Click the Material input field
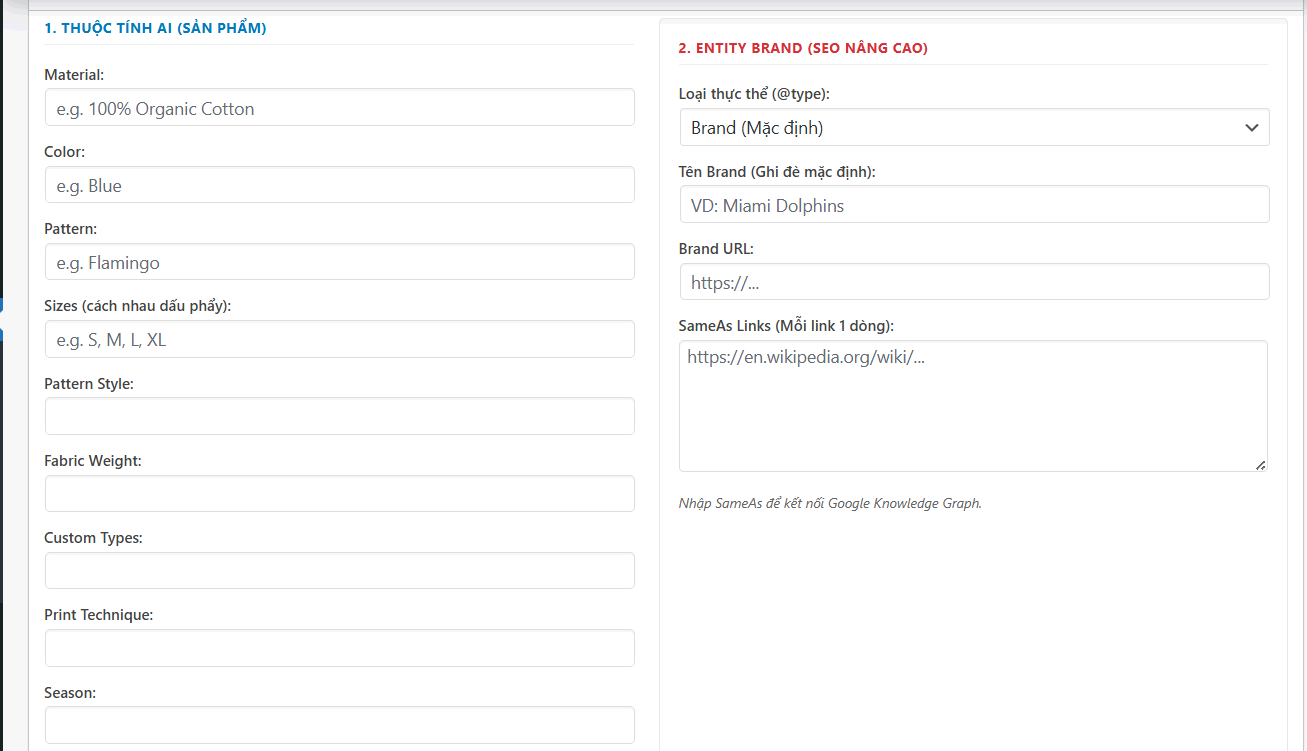The image size is (1307, 751). [x=339, y=108]
